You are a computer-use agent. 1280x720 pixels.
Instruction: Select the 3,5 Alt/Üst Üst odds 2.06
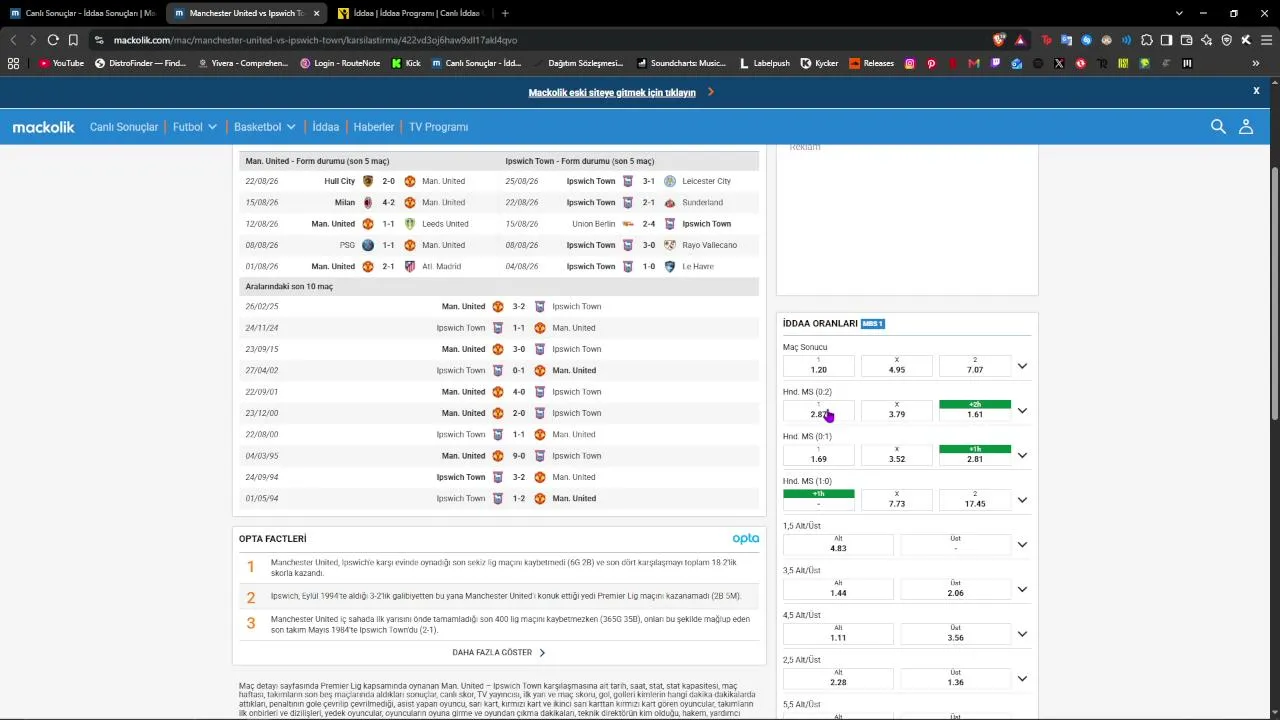pos(956,589)
